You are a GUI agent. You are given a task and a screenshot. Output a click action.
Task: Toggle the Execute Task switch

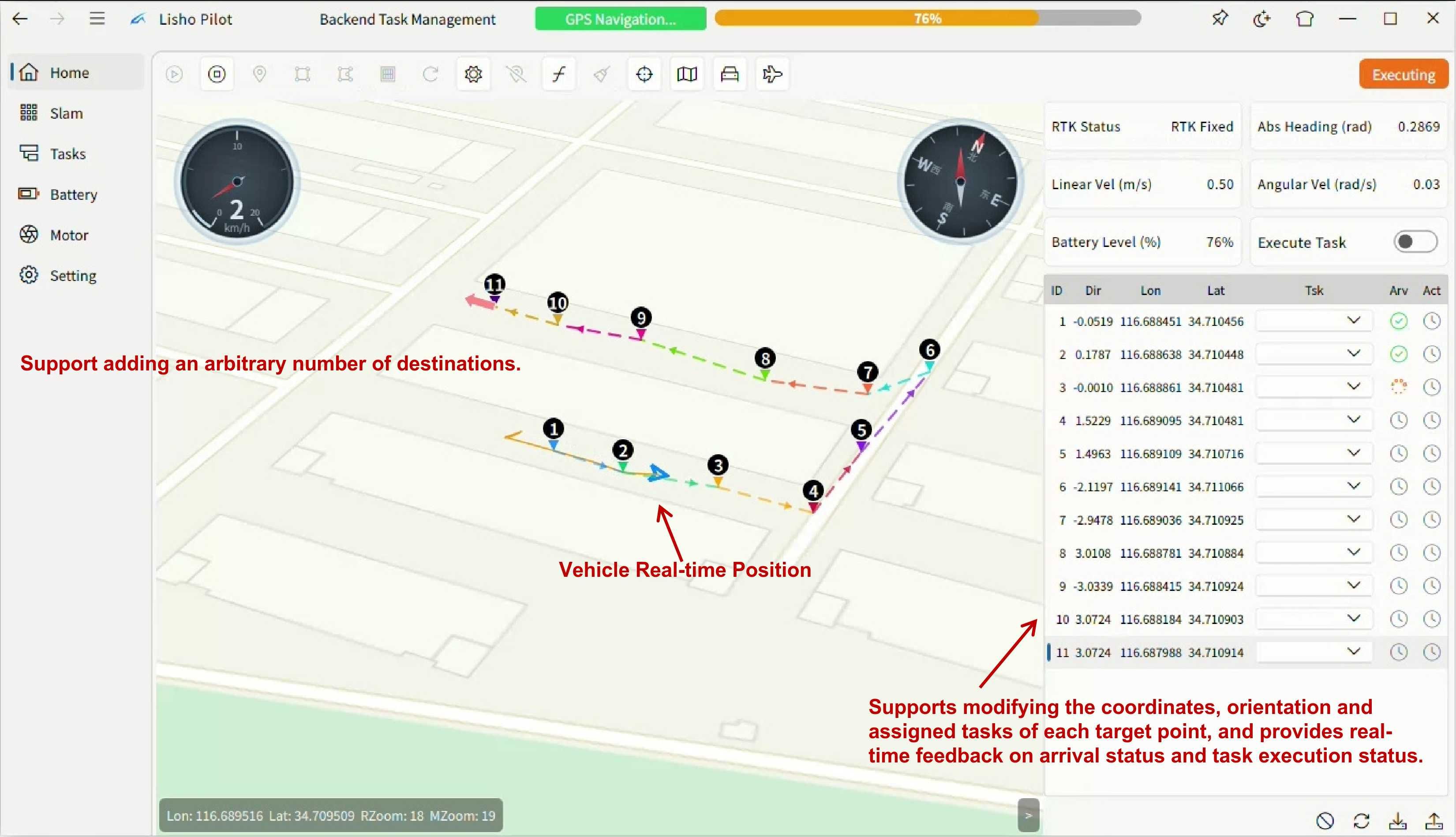tap(1416, 242)
